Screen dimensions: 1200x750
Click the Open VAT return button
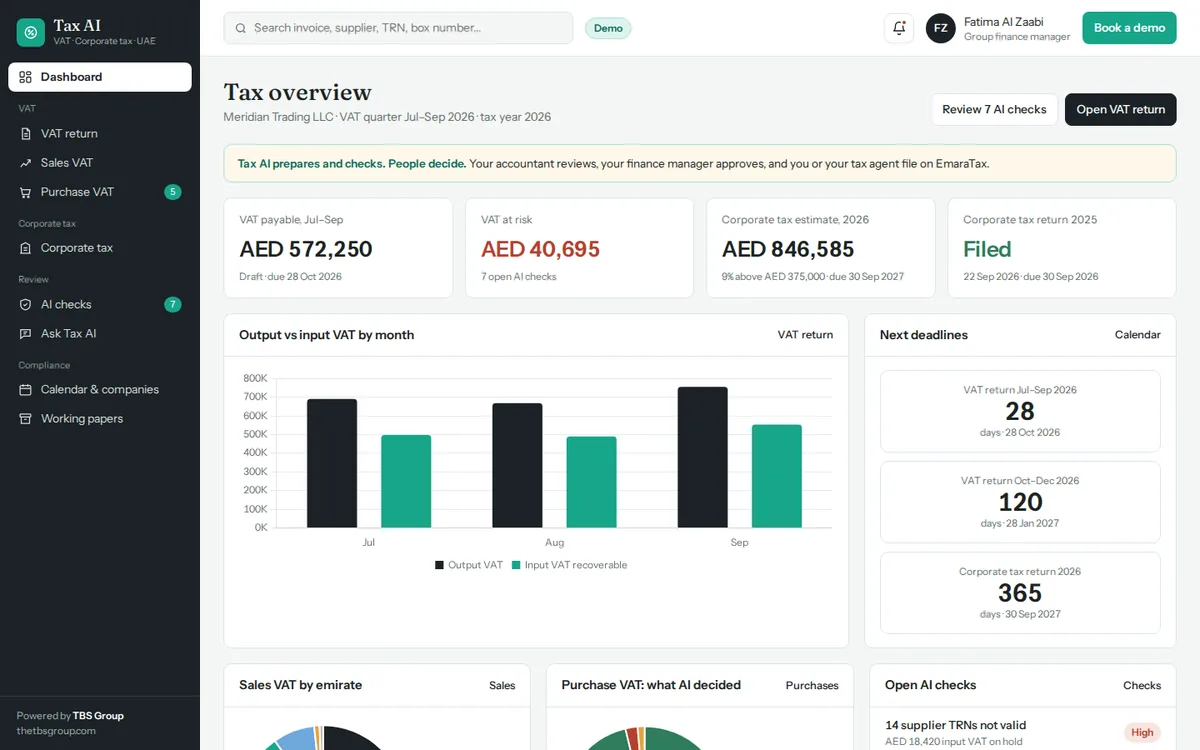click(x=1120, y=109)
